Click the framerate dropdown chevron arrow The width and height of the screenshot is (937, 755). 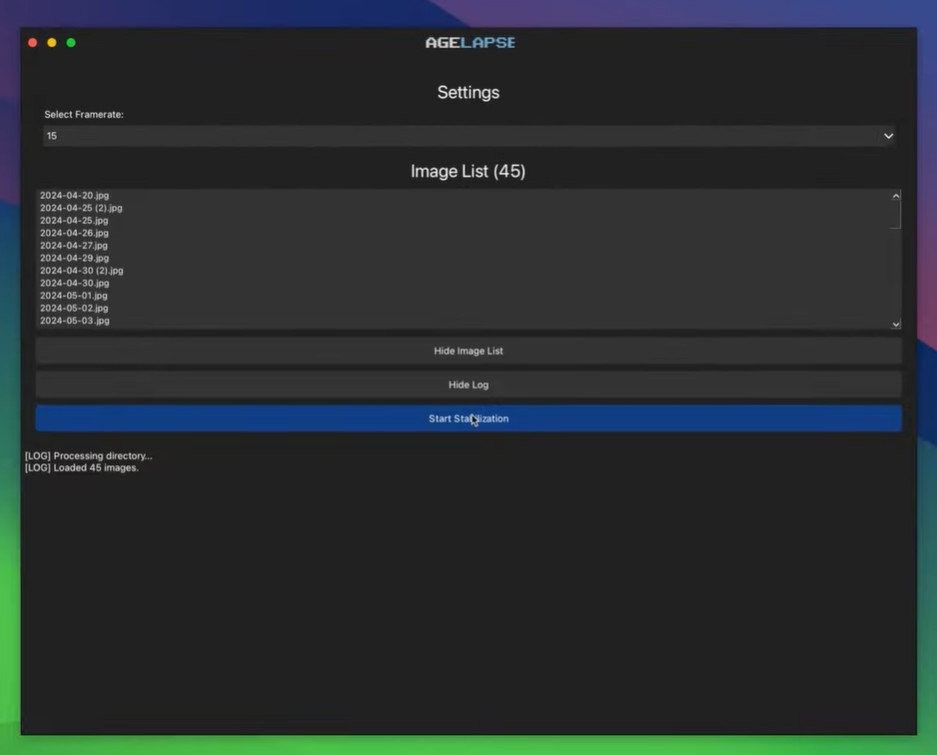(x=888, y=136)
